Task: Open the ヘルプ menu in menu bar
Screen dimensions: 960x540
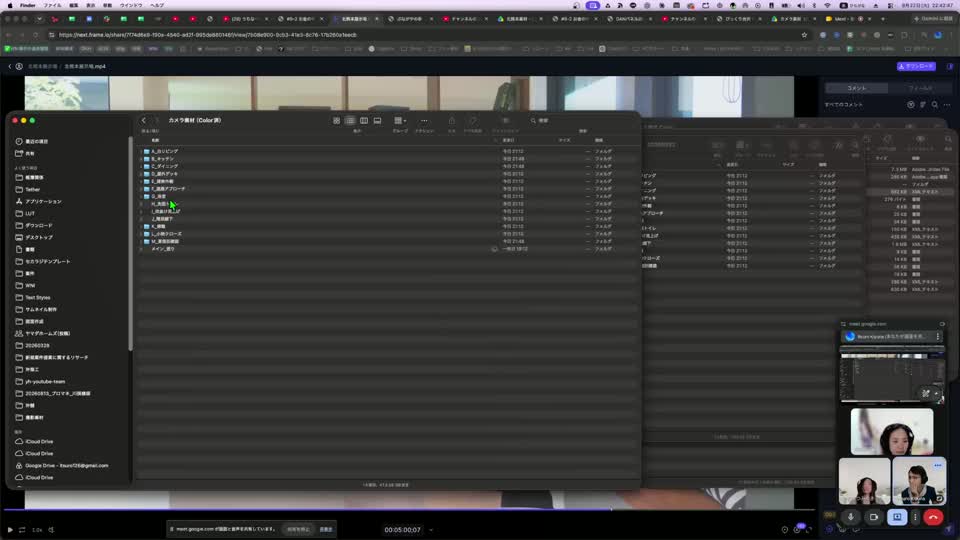Action: click(x=157, y=5)
